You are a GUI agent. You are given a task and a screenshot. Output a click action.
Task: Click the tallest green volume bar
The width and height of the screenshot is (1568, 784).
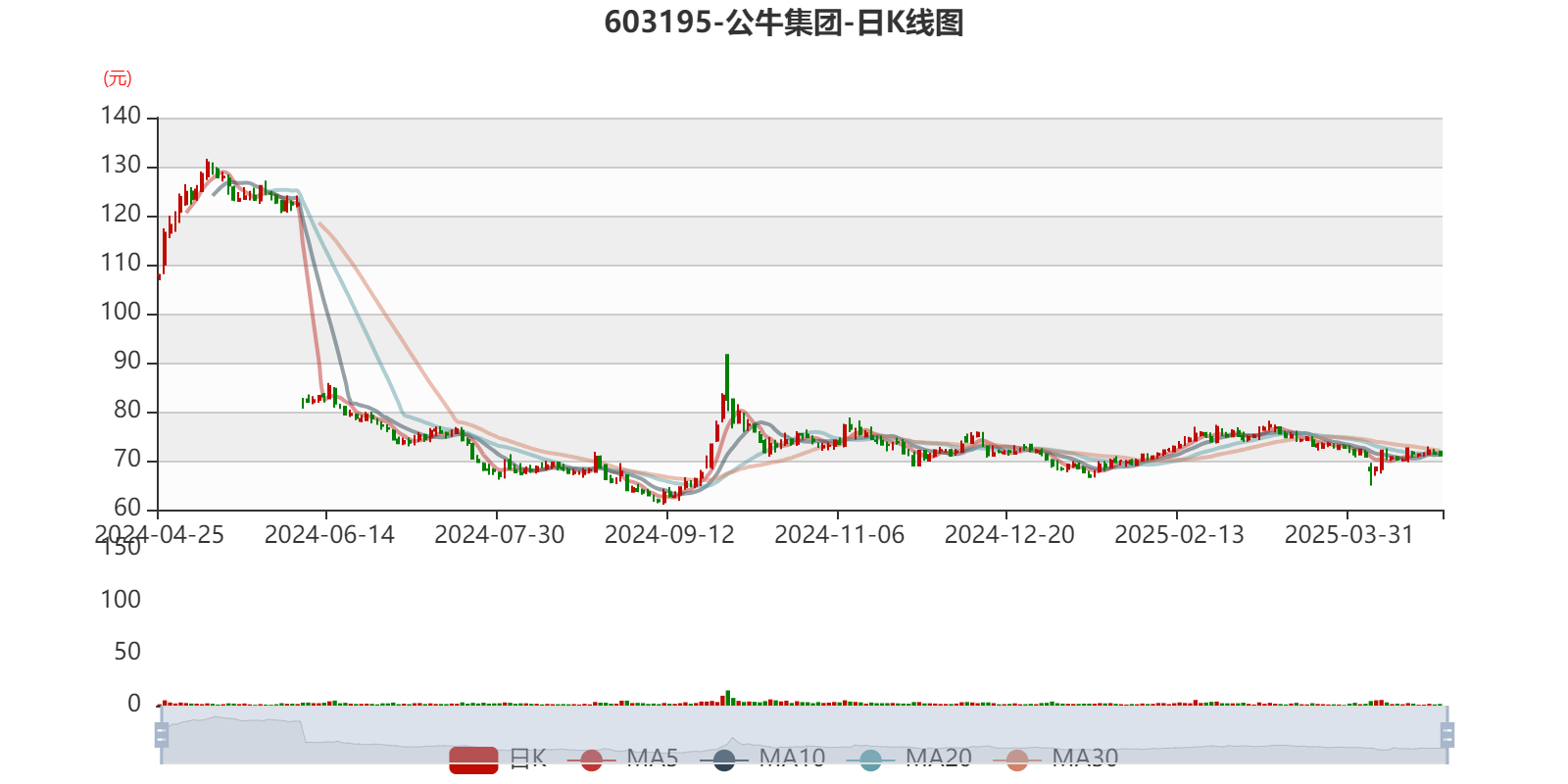(727, 698)
